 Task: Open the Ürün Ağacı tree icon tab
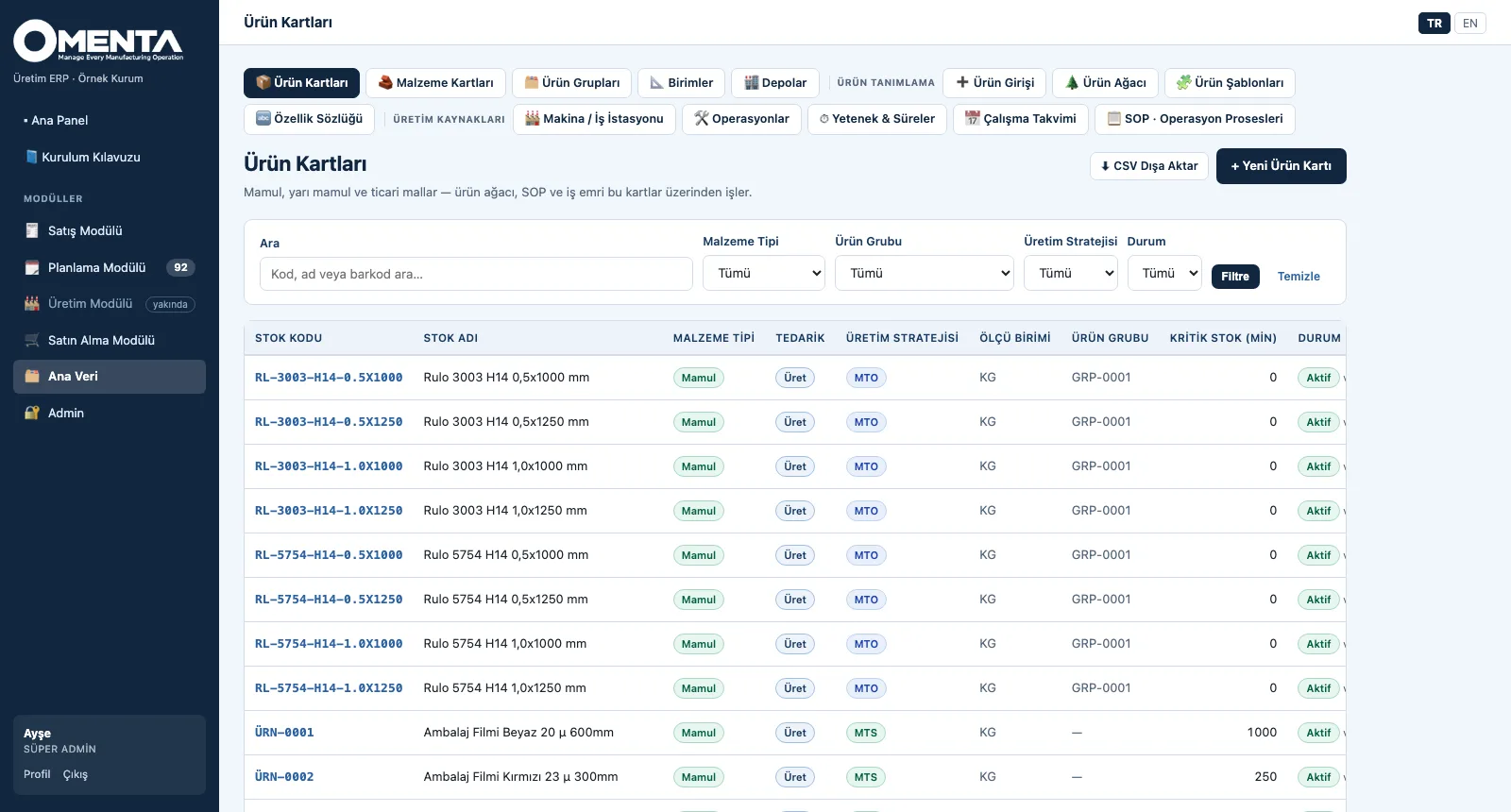tap(1072, 82)
